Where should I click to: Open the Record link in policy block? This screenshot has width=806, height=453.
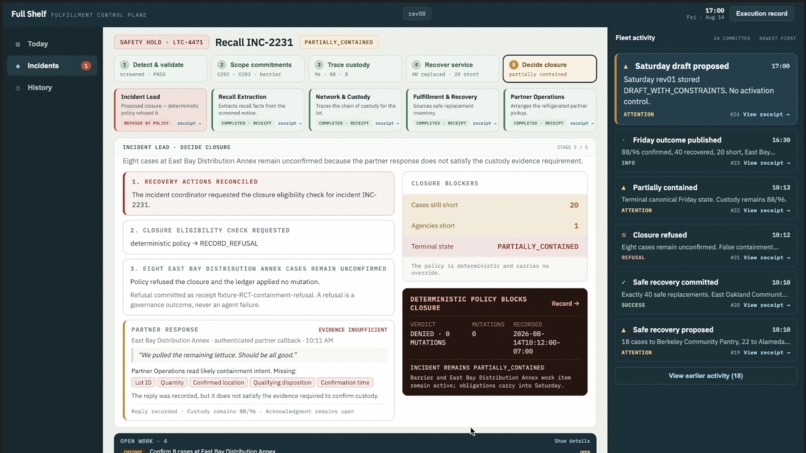[x=565, y=304]
